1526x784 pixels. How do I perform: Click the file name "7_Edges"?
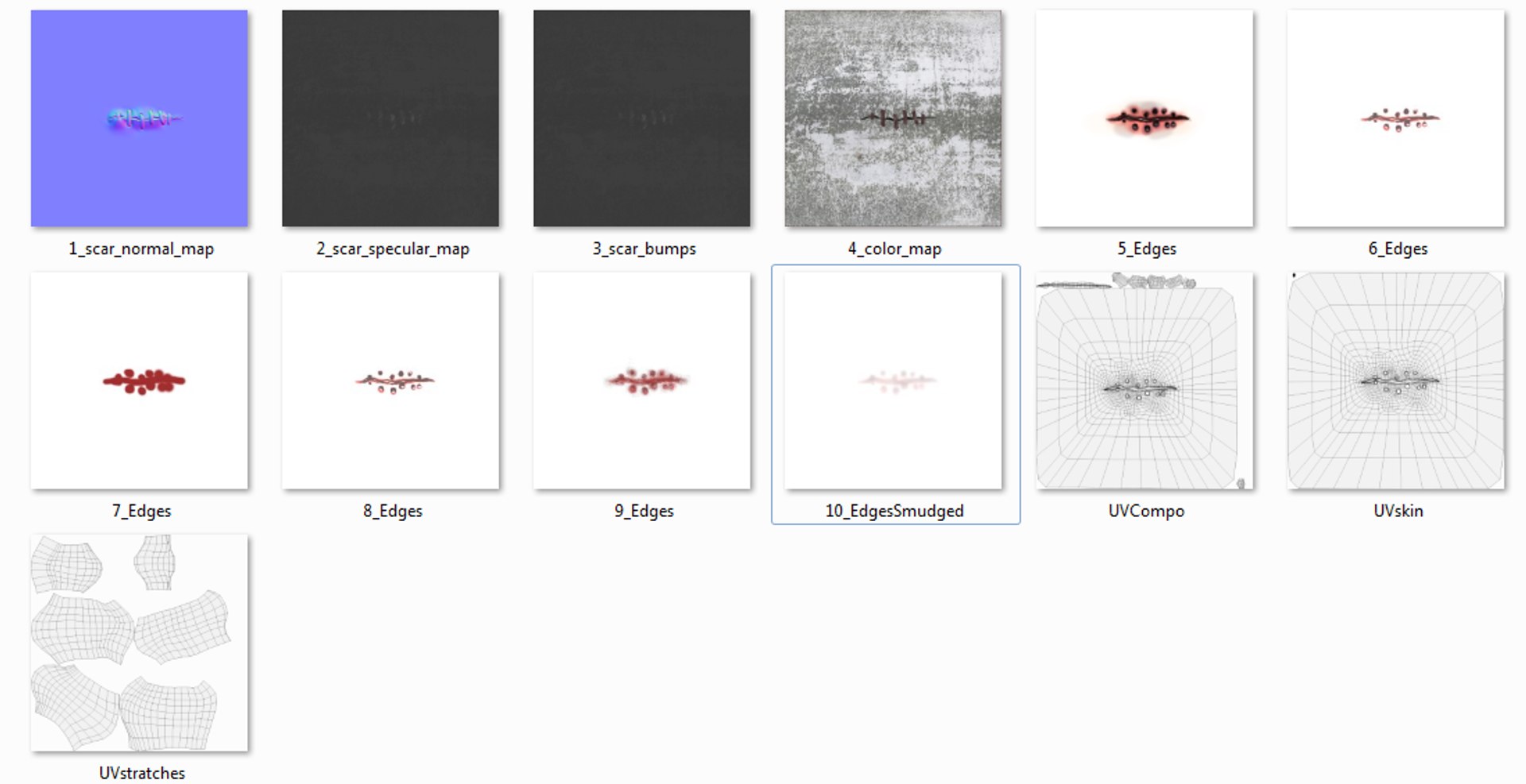coord(141,511)
